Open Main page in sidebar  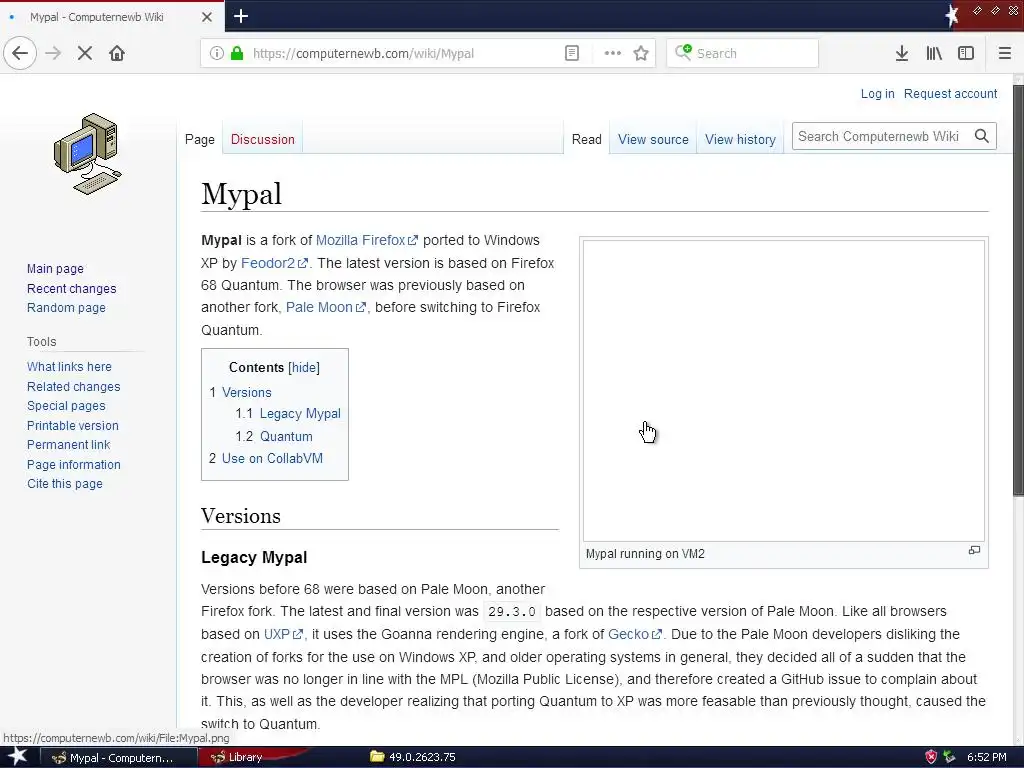tap(55, 268)
